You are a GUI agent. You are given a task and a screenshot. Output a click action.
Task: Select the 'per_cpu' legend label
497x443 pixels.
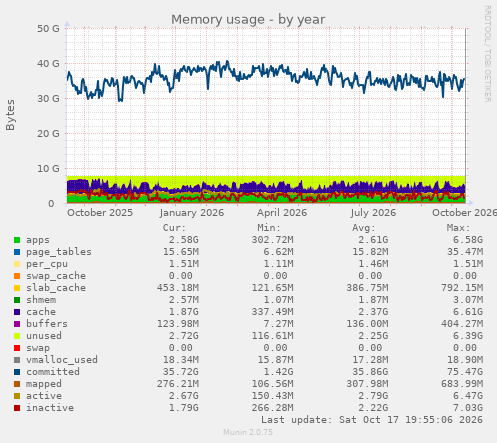(x=47, y=264)
